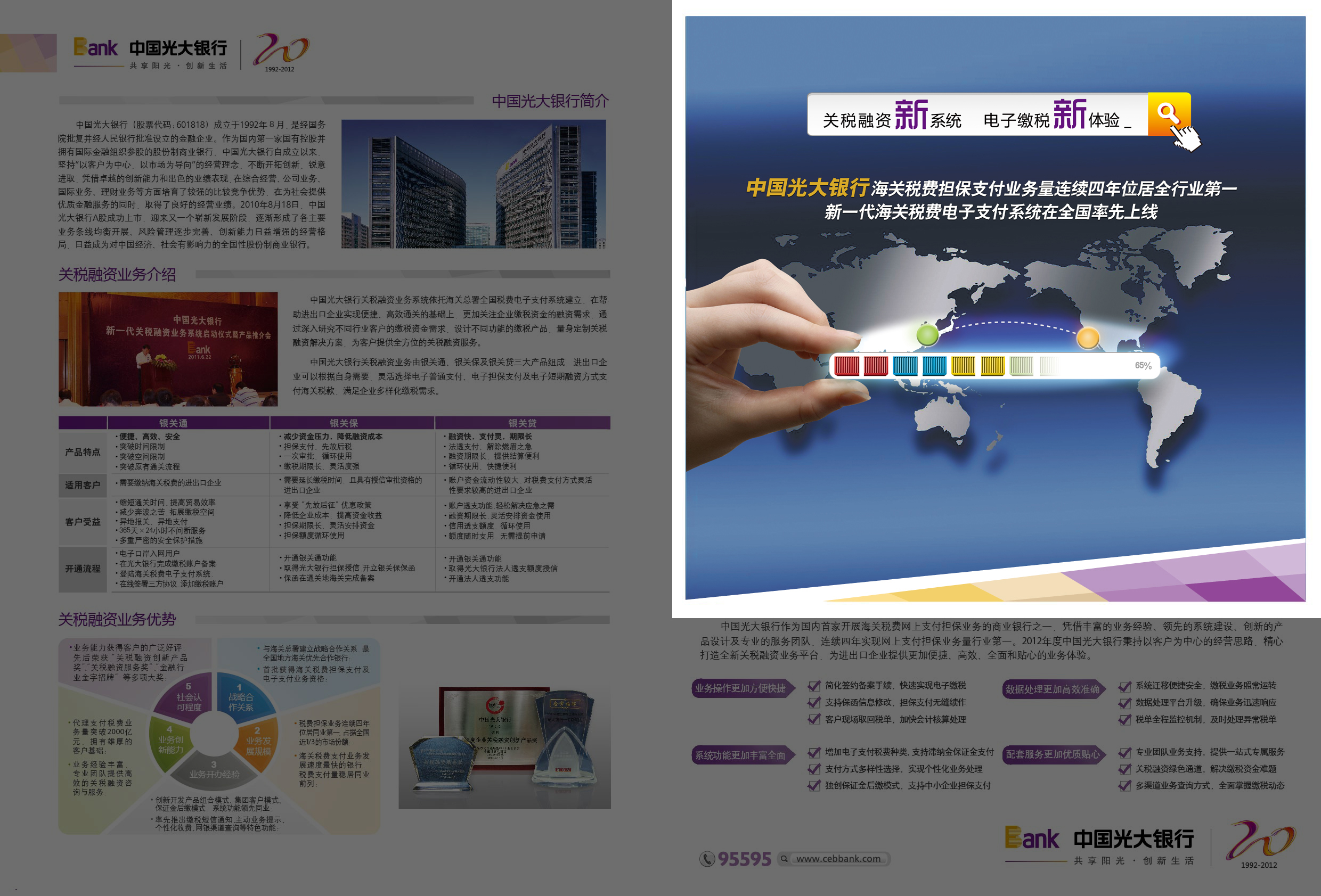Click the phone icon beside 95595
The width and height of the screenshot is (1321, 896).
[706, 859]
